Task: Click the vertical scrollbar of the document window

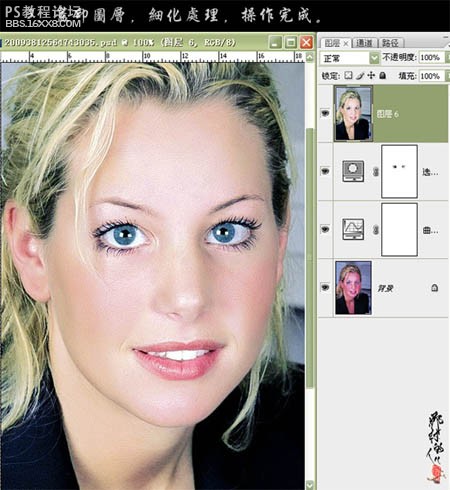Action: 310,257
